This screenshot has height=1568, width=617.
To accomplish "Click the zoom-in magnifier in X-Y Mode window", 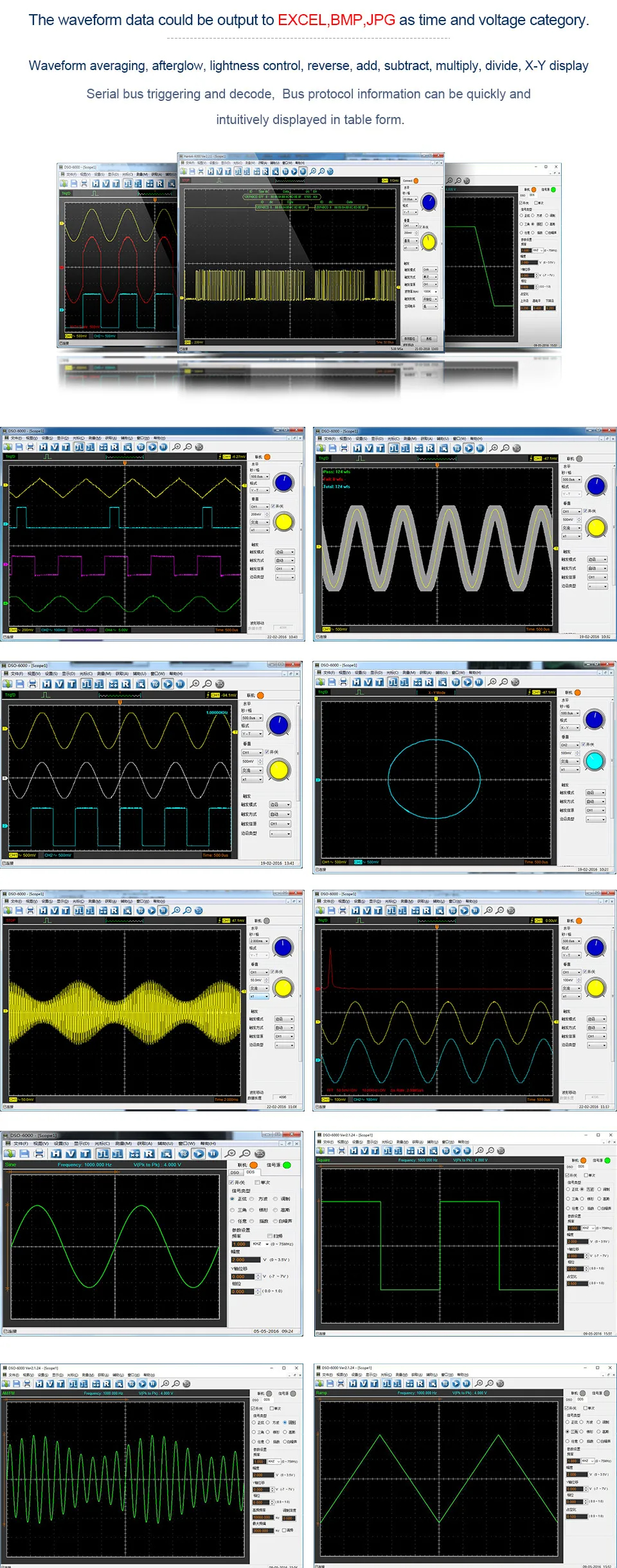I will tap(492, 682).
